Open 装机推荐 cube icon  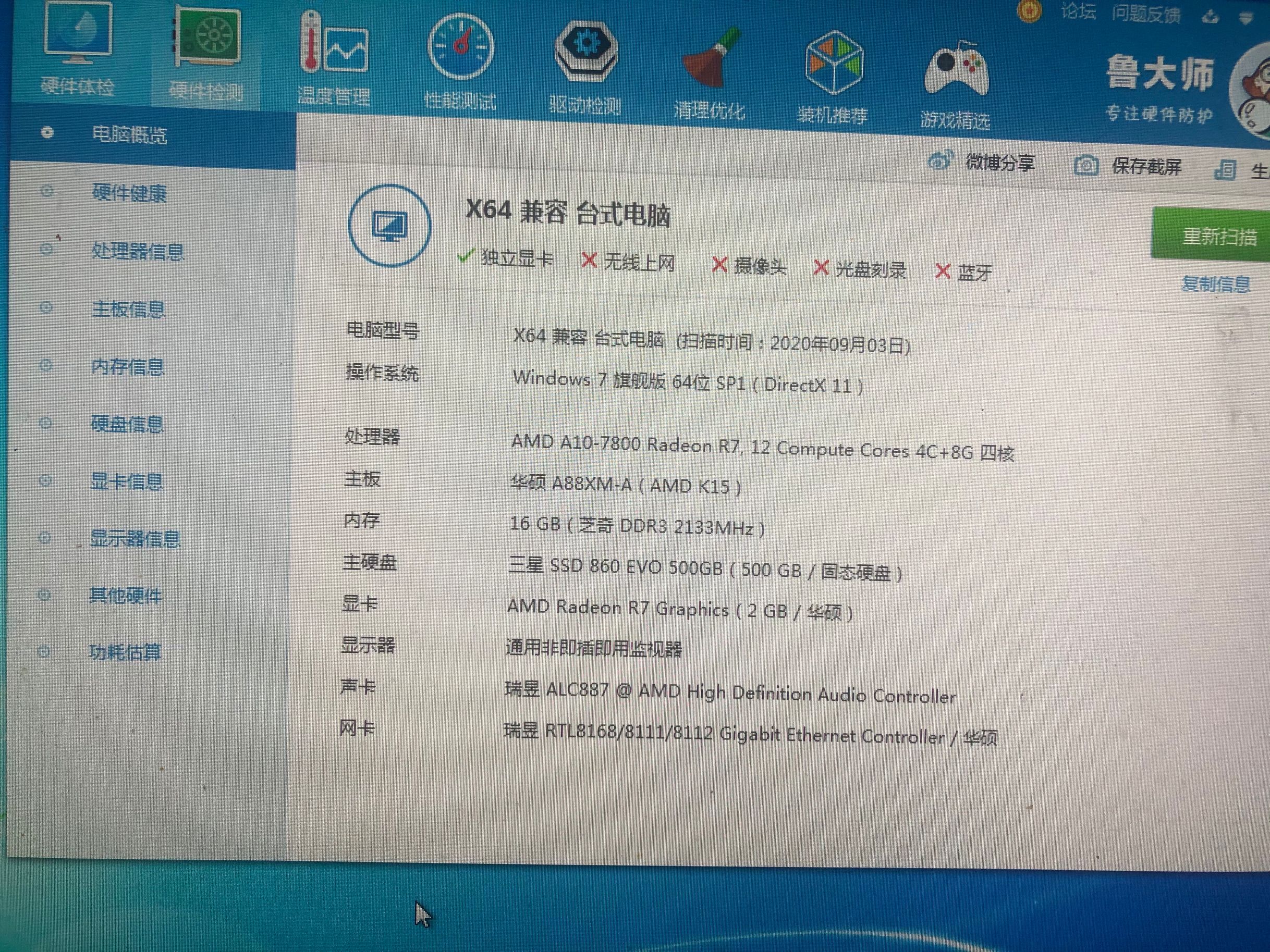834,63
